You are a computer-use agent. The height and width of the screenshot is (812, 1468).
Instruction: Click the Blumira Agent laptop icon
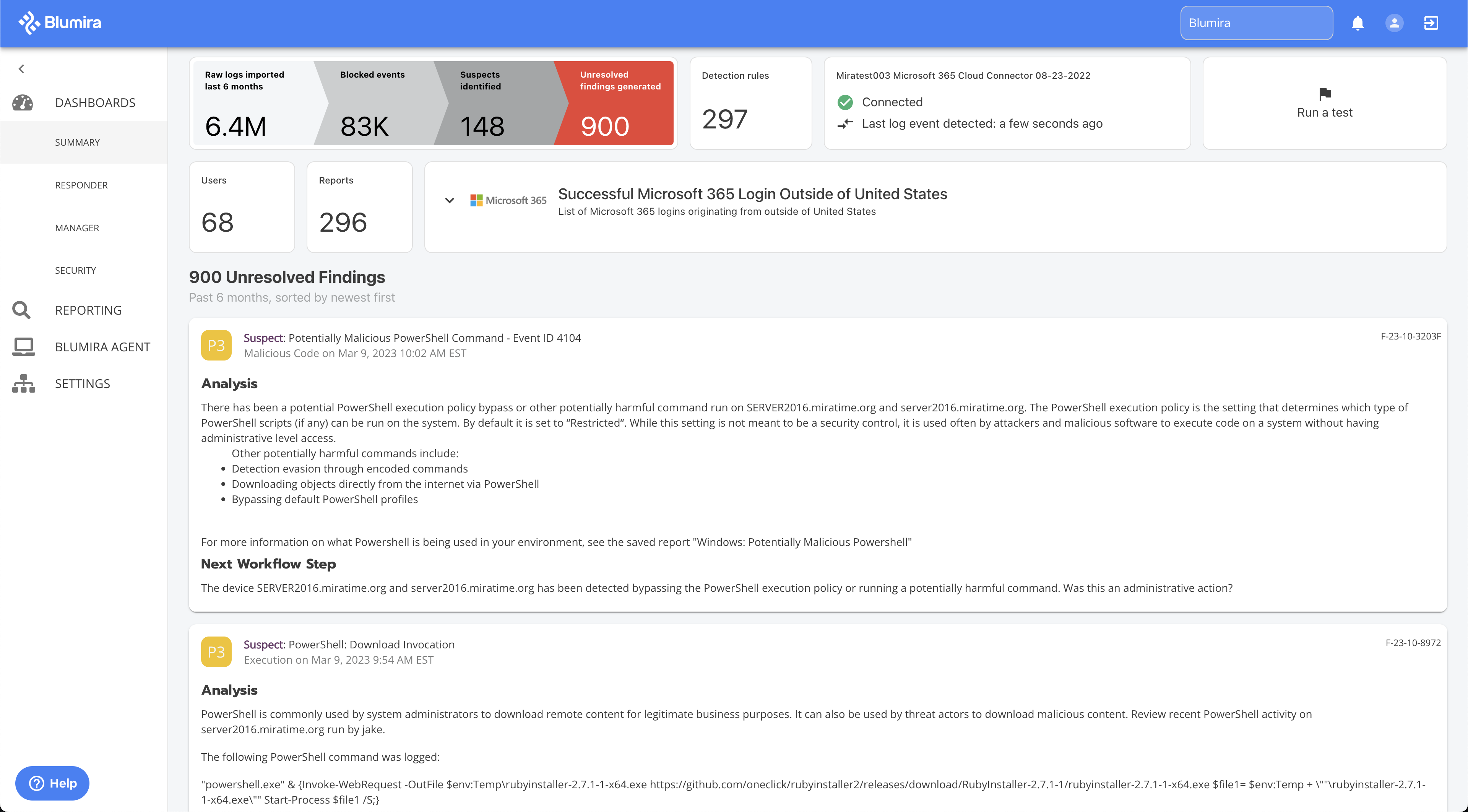pyautogui.click(x=23, y=346)
